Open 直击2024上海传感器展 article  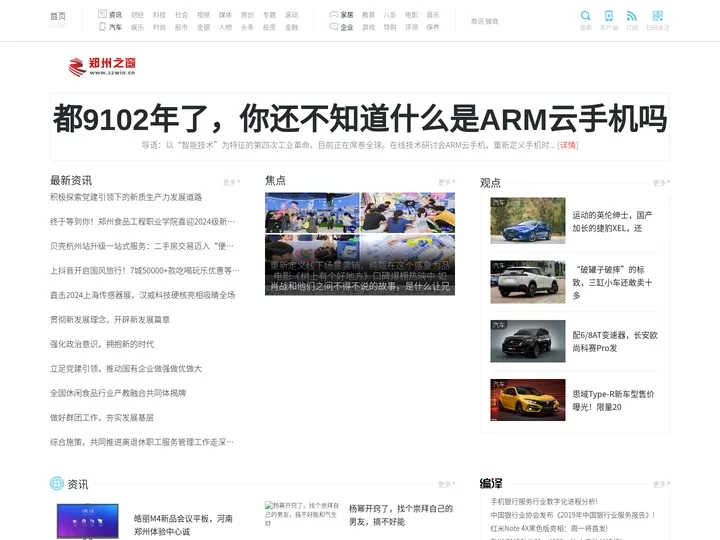(142, 295)
